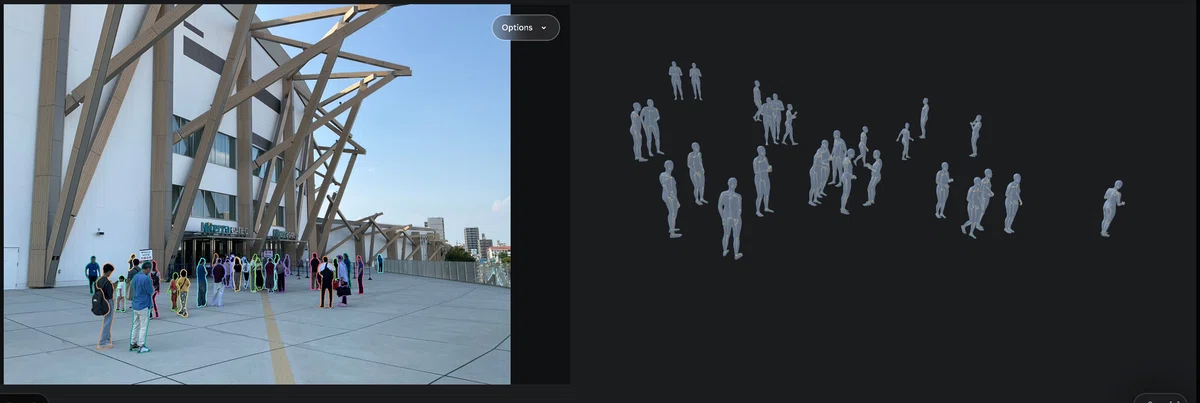Click the stadium building sign above the entrance
Screen dimensions: 1200x403
[223, 229]
